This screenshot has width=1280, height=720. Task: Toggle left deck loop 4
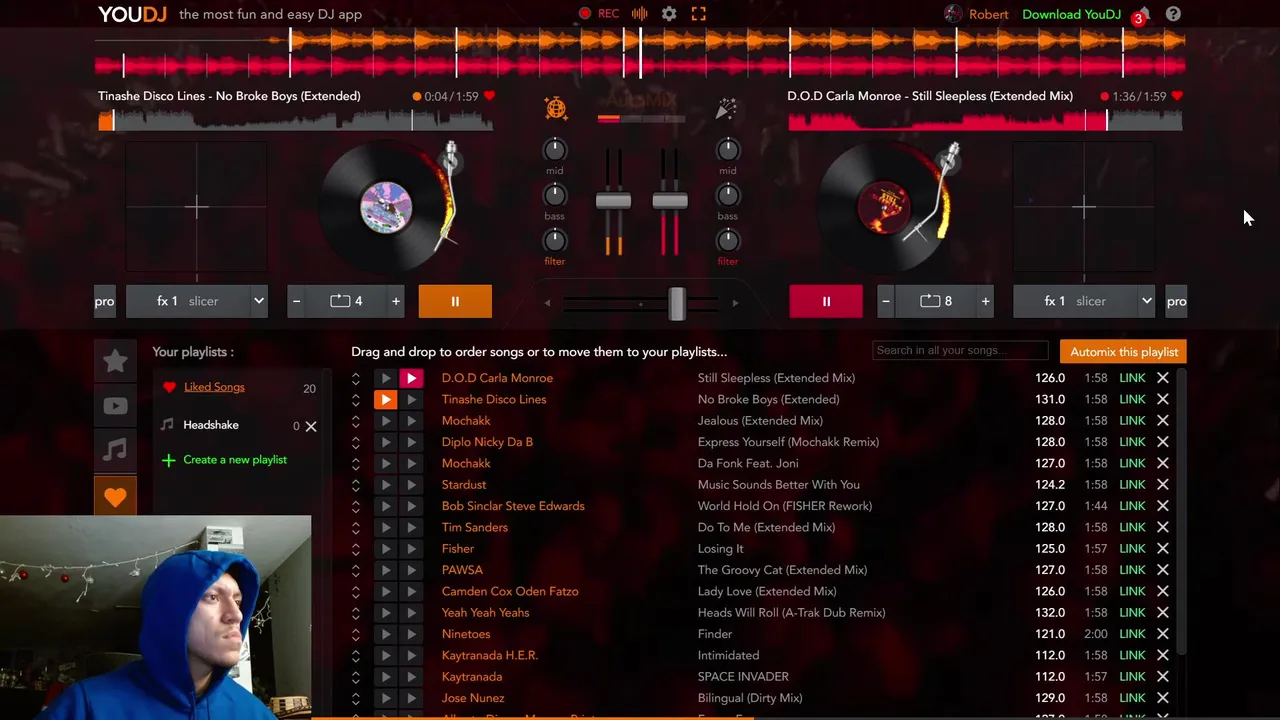click(x=346, y=301)
